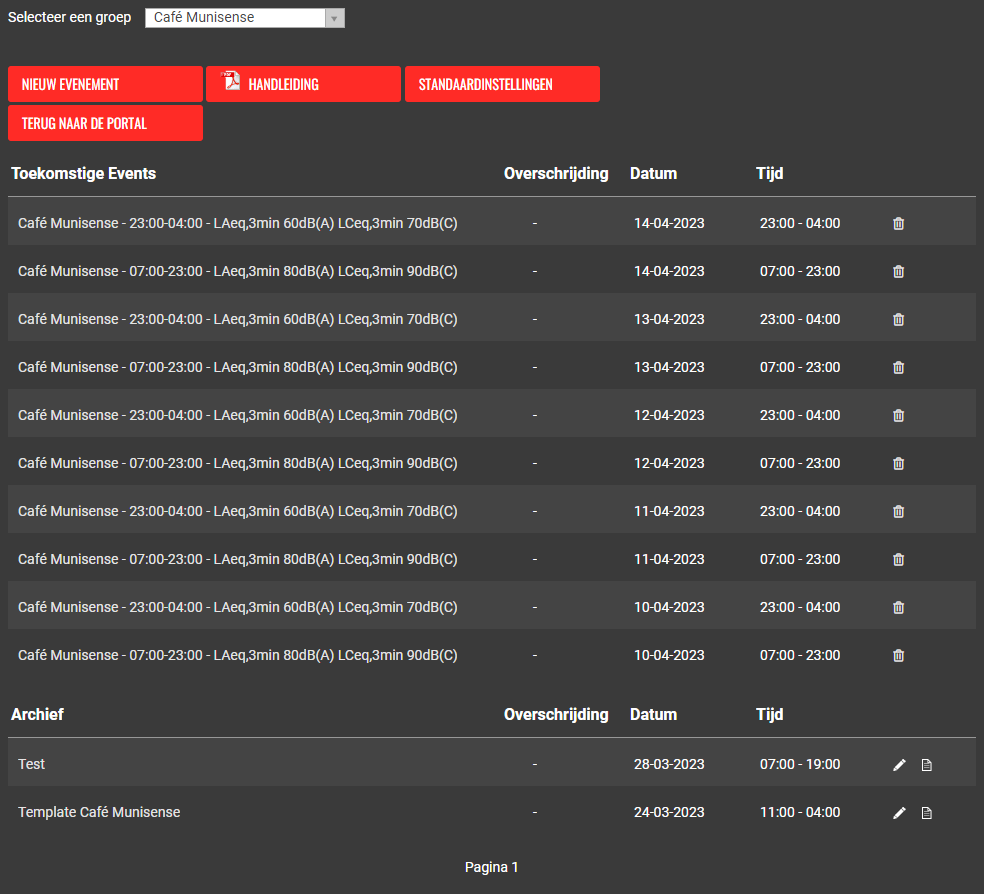Screen dimensions: 984x894
Task: Click the dropdown arrow next to Café Munisense
Action: [x=334, y=18]
